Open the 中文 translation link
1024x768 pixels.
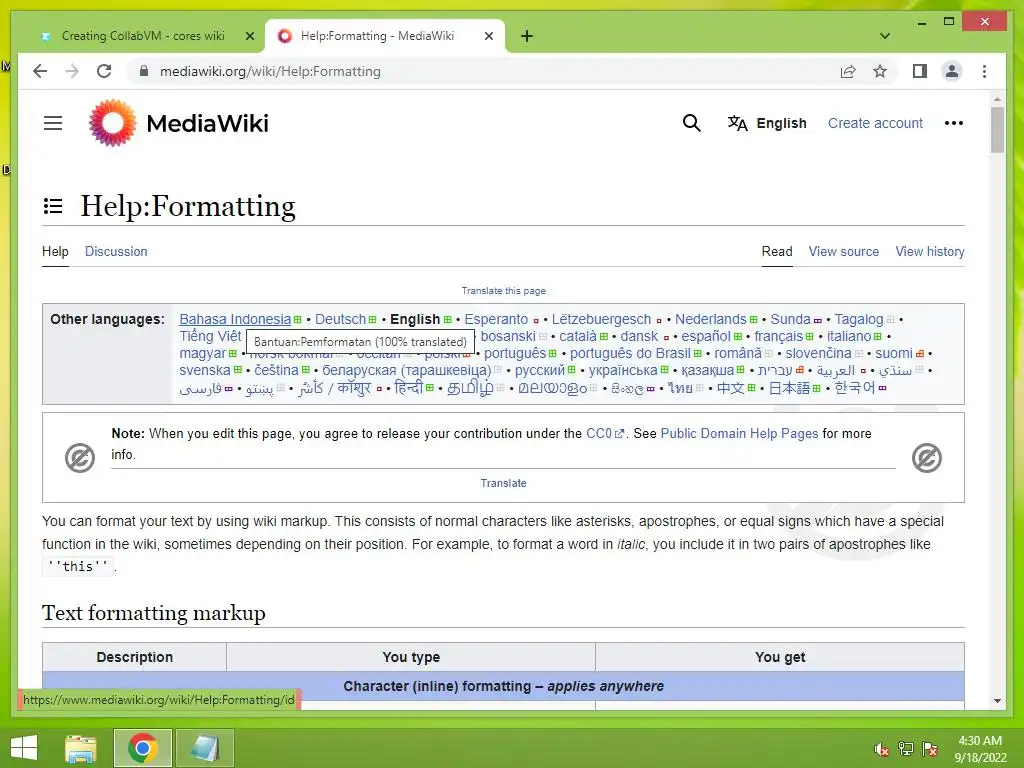click(x=731, y=388)
